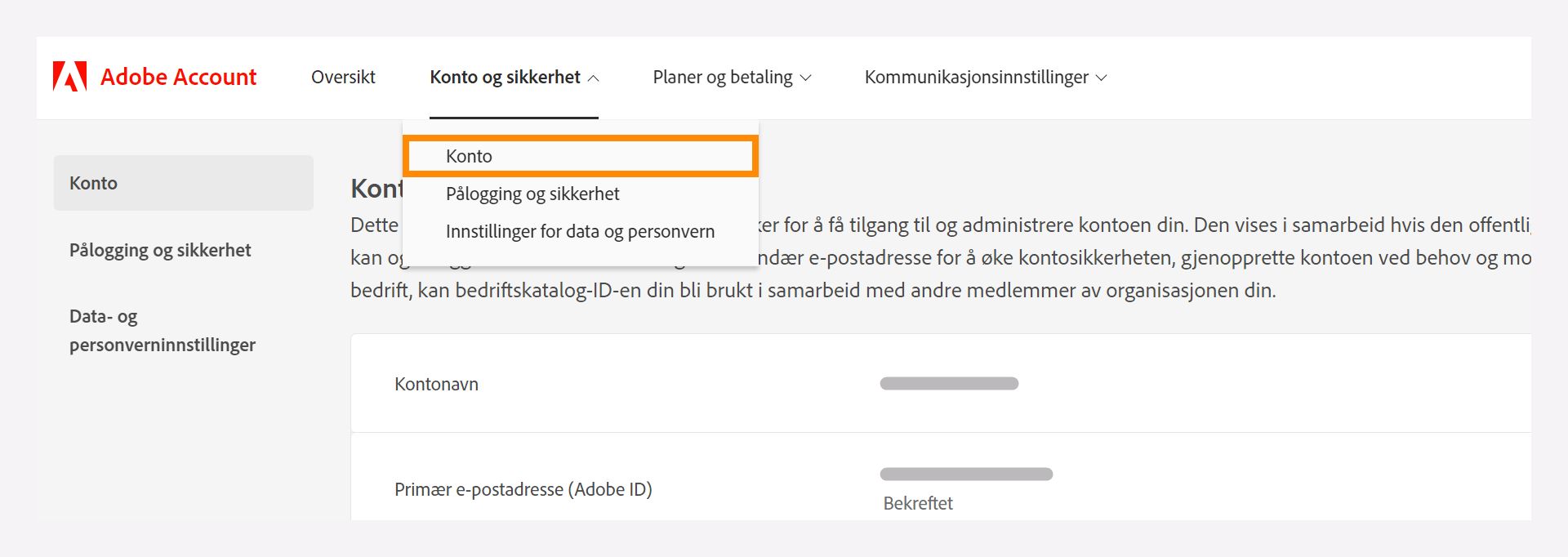Image resolution: width=1568 pixels, height=557 pixels.
Task: Click the Kontonavn row
Action: pos(436,384)
